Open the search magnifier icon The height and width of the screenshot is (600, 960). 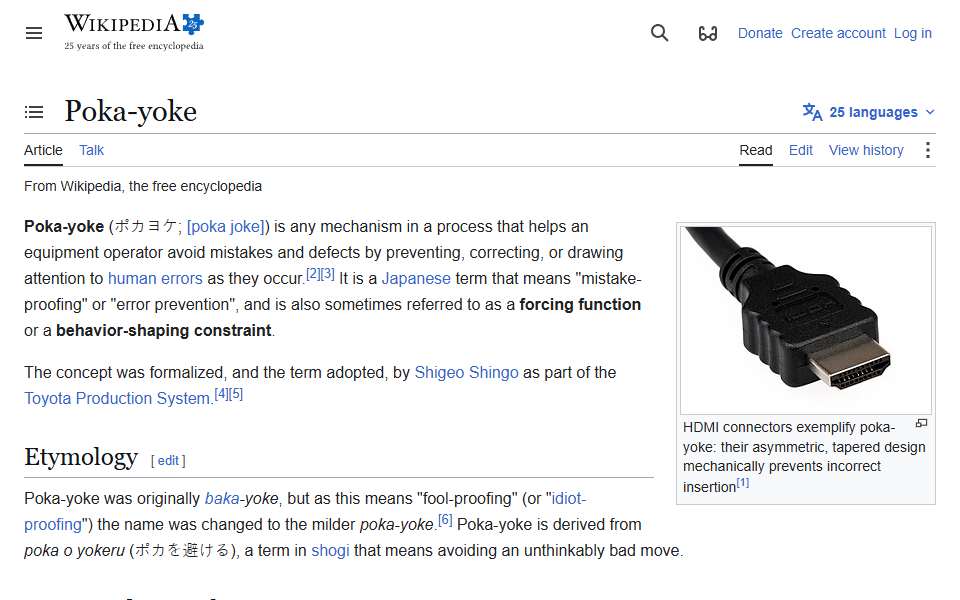pyautogui.click(x=659, y=32)
